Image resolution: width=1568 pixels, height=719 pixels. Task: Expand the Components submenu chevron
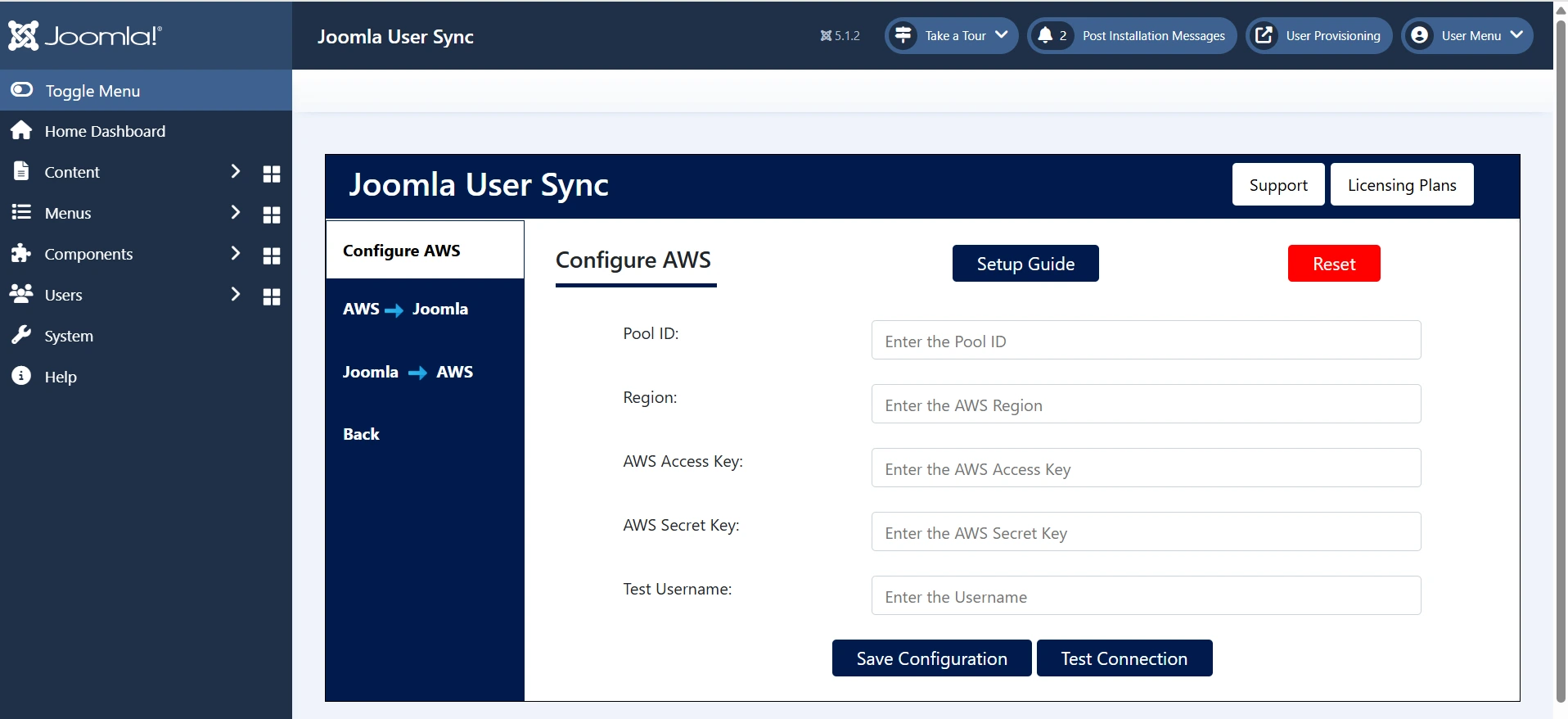click(236, 253)
